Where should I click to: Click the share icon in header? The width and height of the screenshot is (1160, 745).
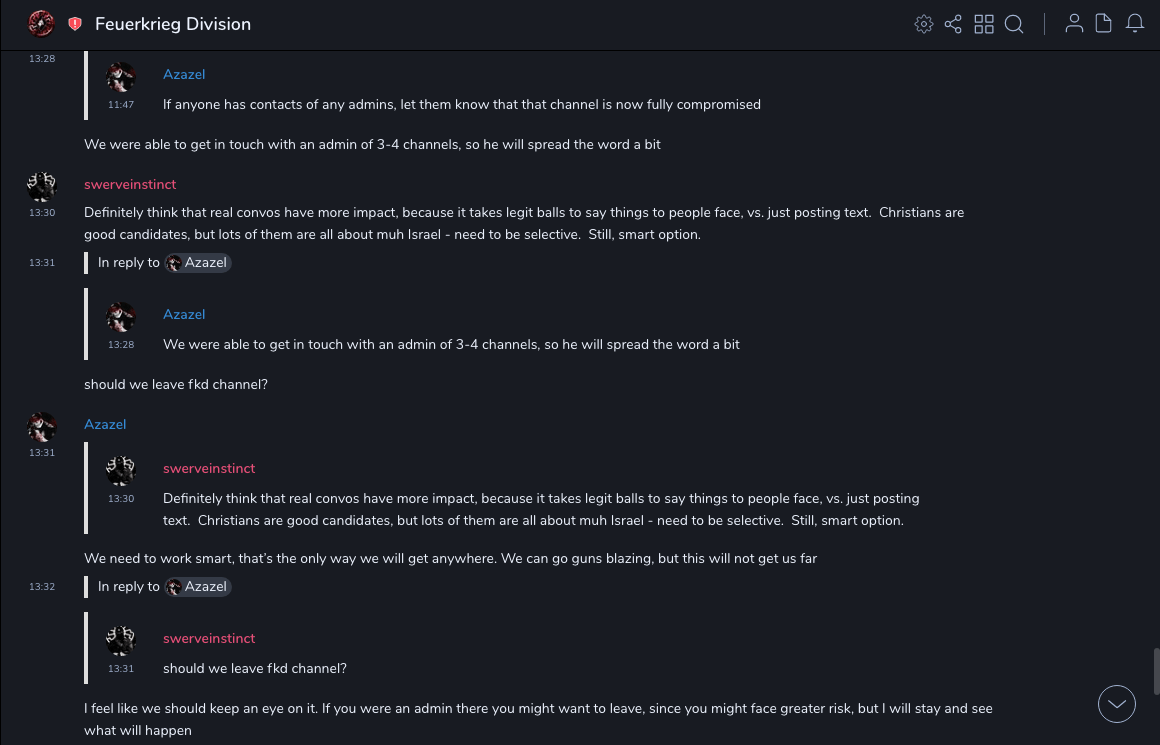pyautogui.click(x=953, y=24)
